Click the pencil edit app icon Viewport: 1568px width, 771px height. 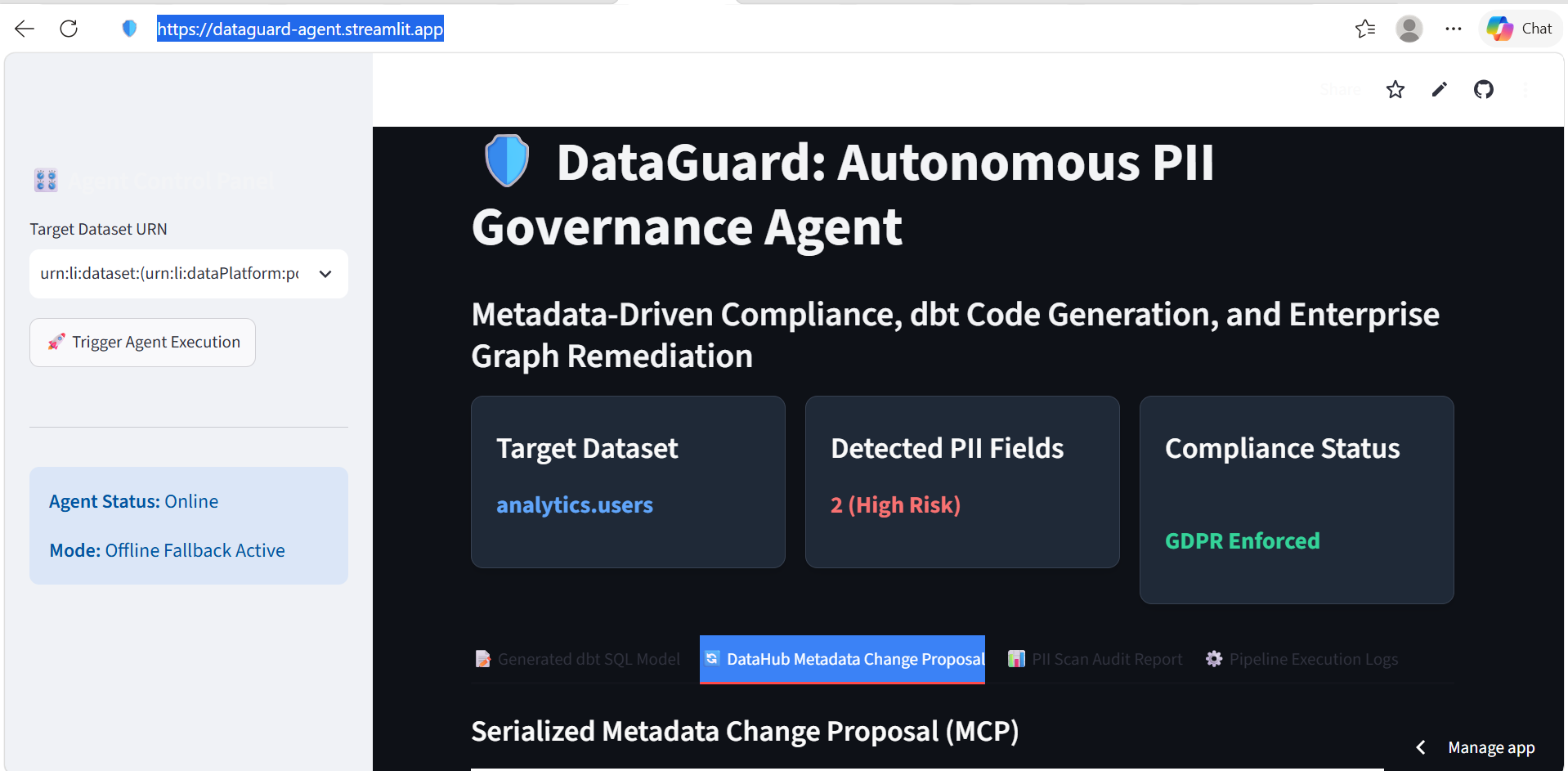(x=1440, y=90)
